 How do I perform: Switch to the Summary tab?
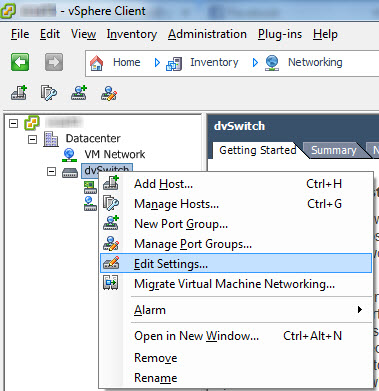point(334,150)
